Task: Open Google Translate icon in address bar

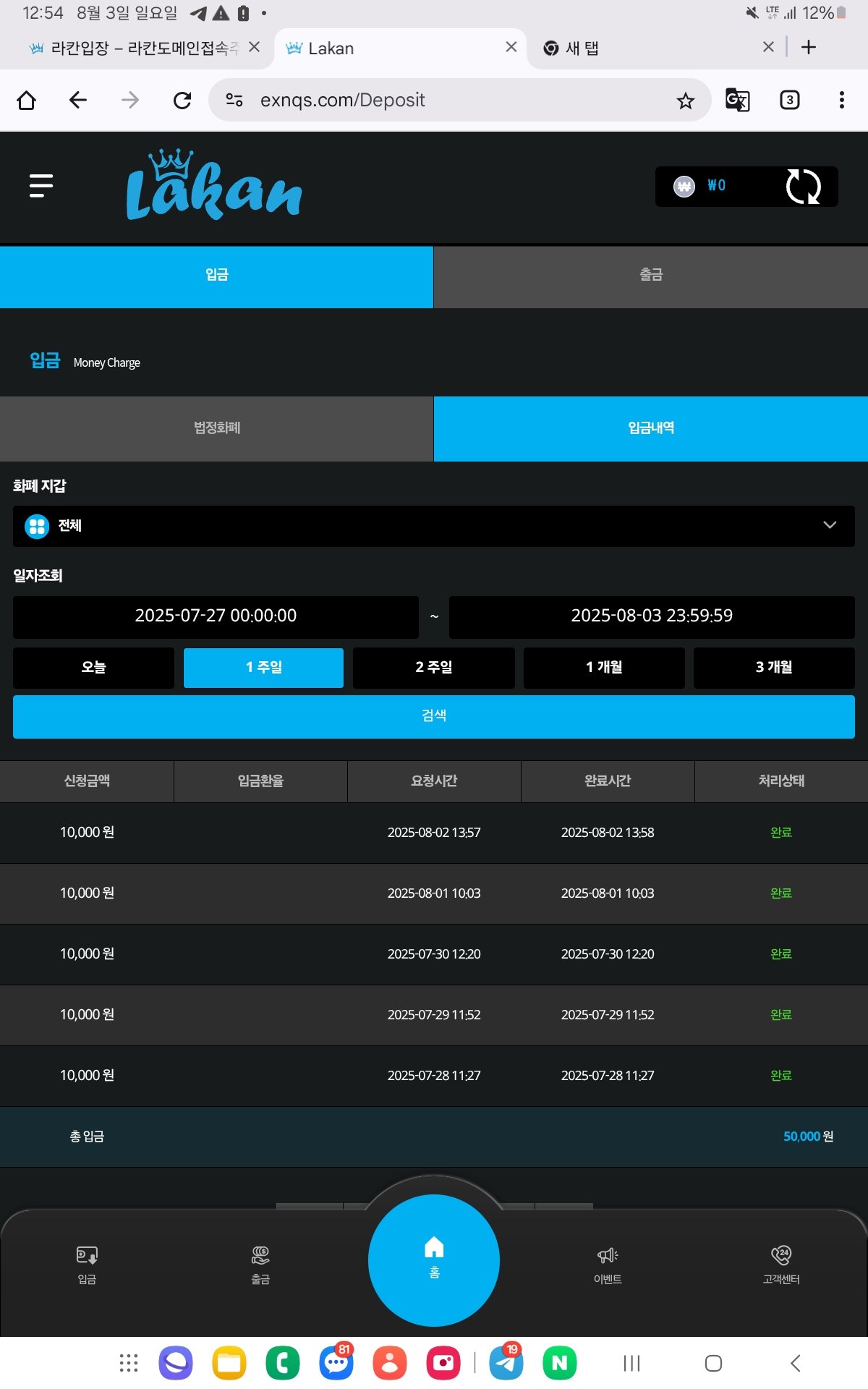Action: [x=737, y=100]
